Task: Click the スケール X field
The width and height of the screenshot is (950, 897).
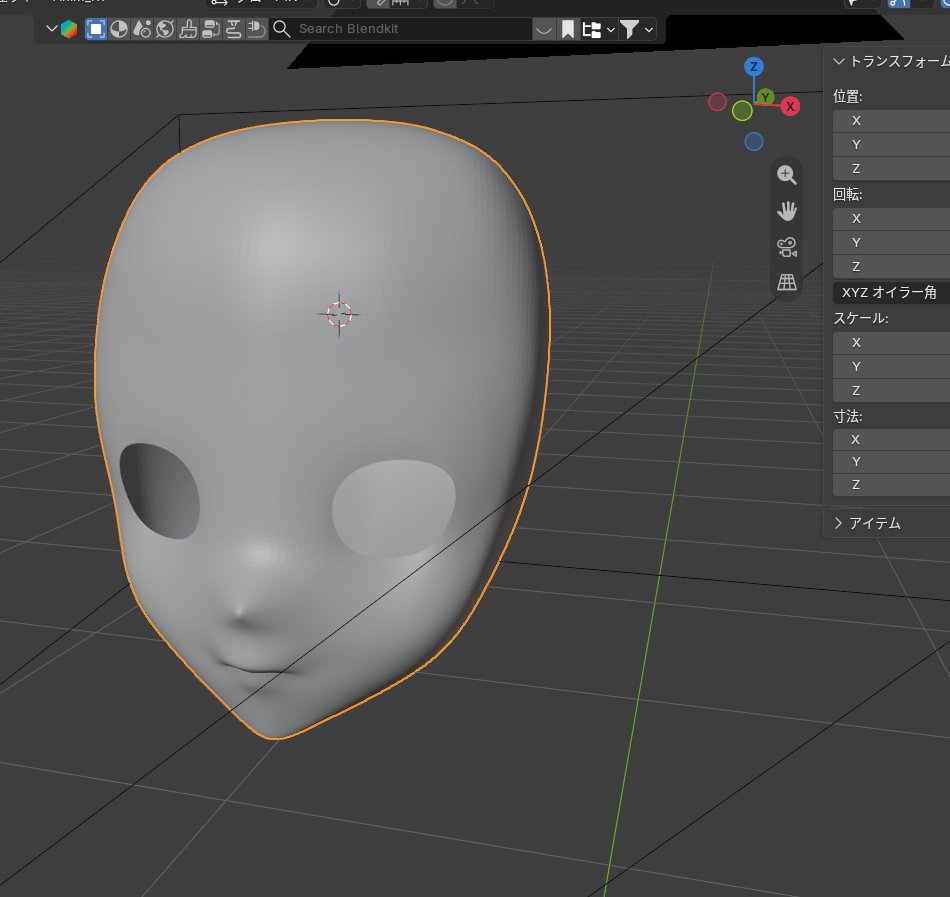Action: tap(891, 343)
